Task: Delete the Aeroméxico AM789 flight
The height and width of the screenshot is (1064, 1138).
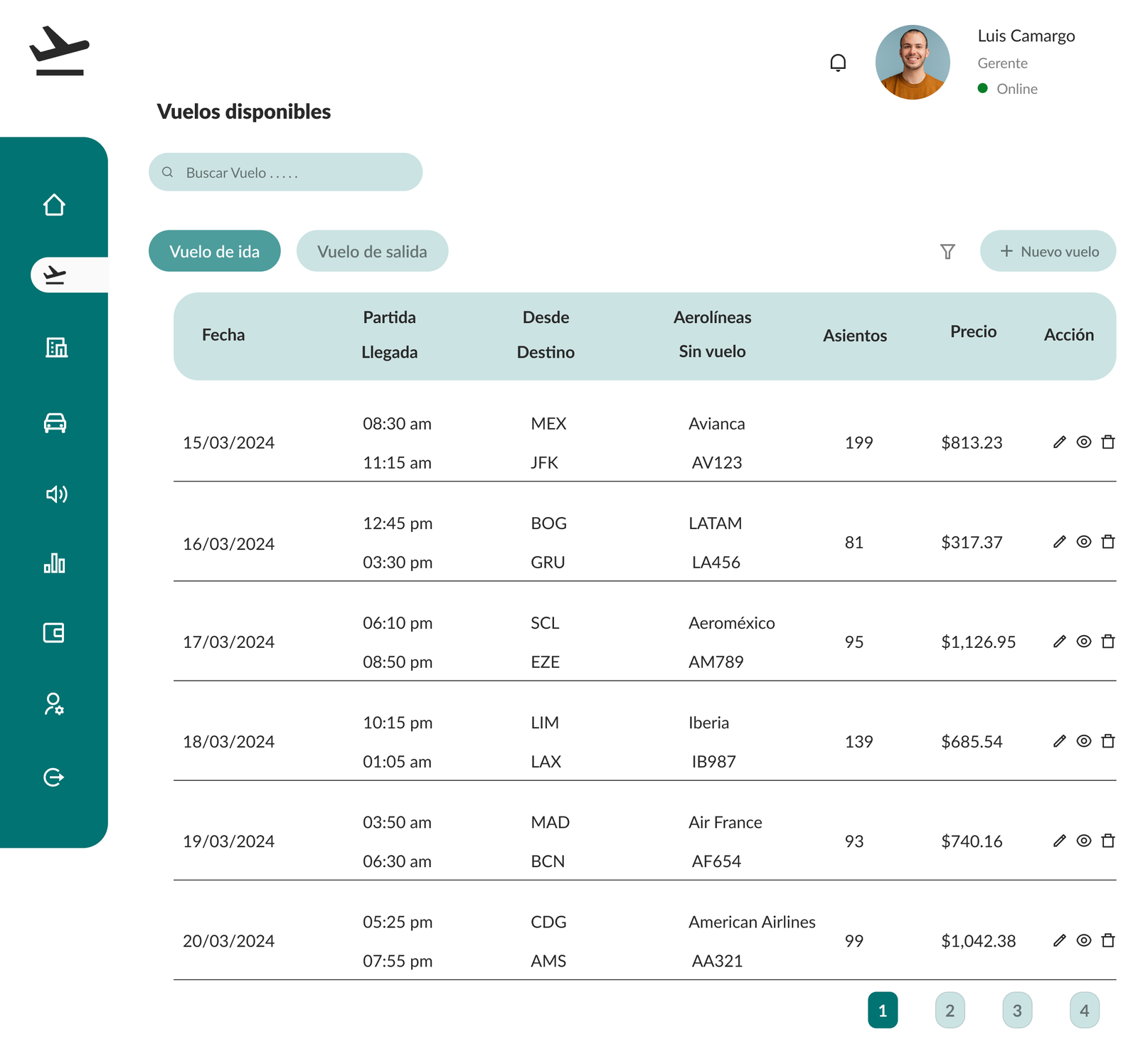Action: pyautogui.click(x=1107, y=642)
